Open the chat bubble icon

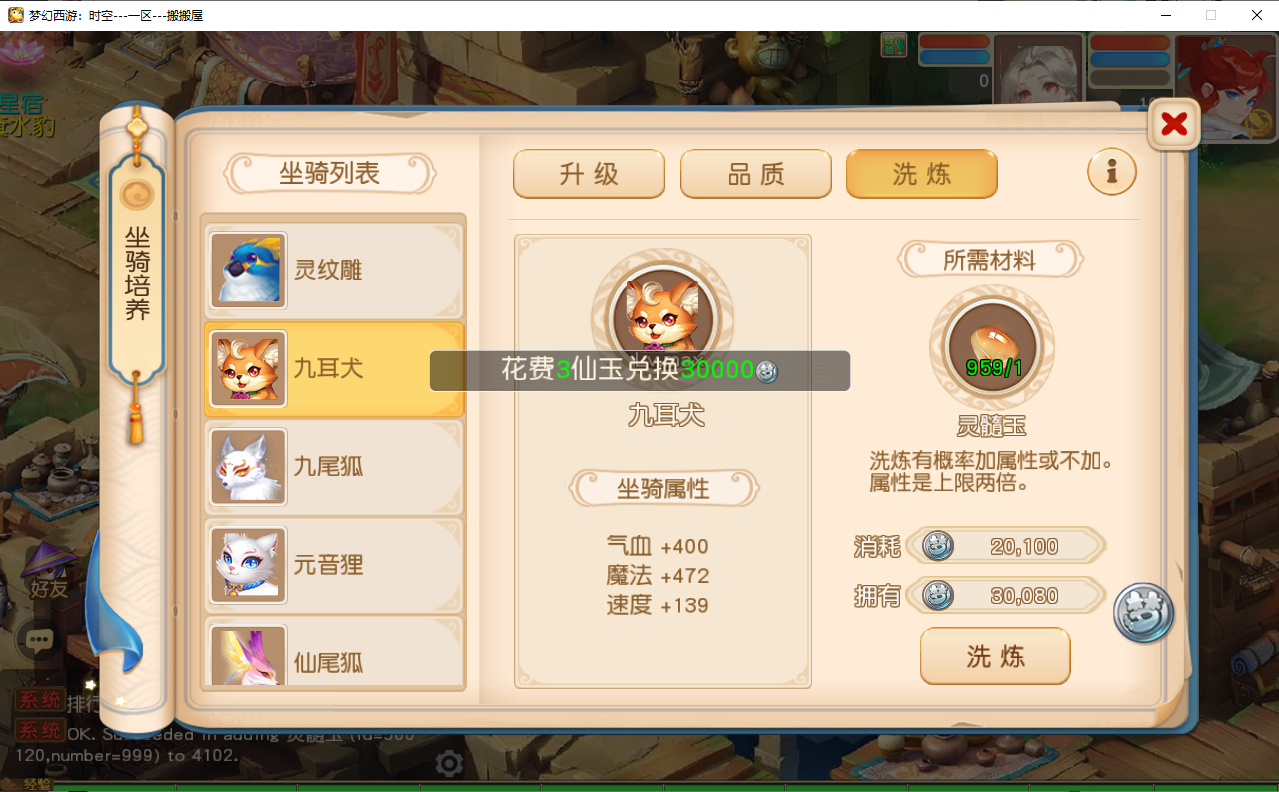[39, 640]
